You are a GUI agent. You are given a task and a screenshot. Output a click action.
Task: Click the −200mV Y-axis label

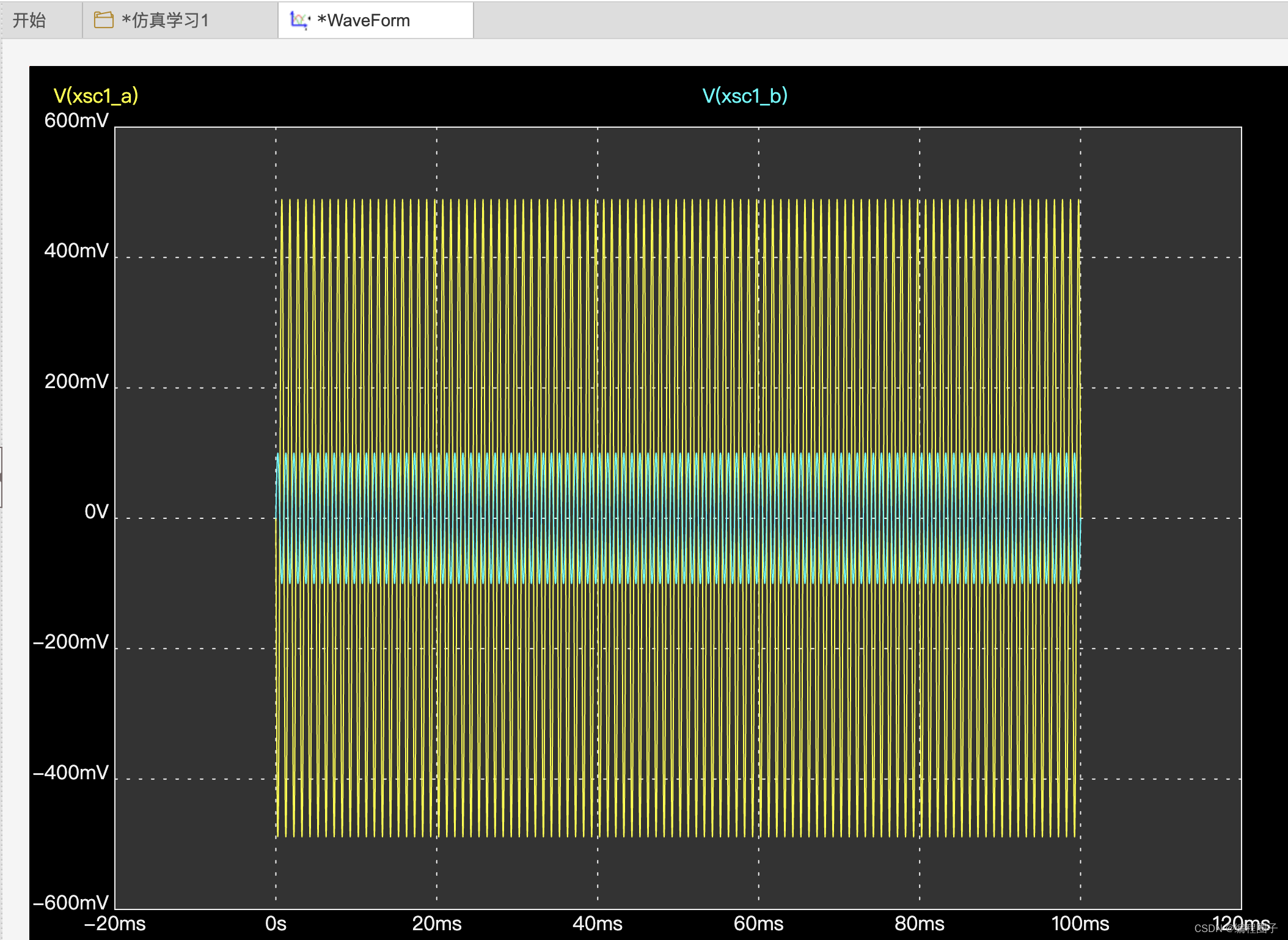tap(71, 642)
